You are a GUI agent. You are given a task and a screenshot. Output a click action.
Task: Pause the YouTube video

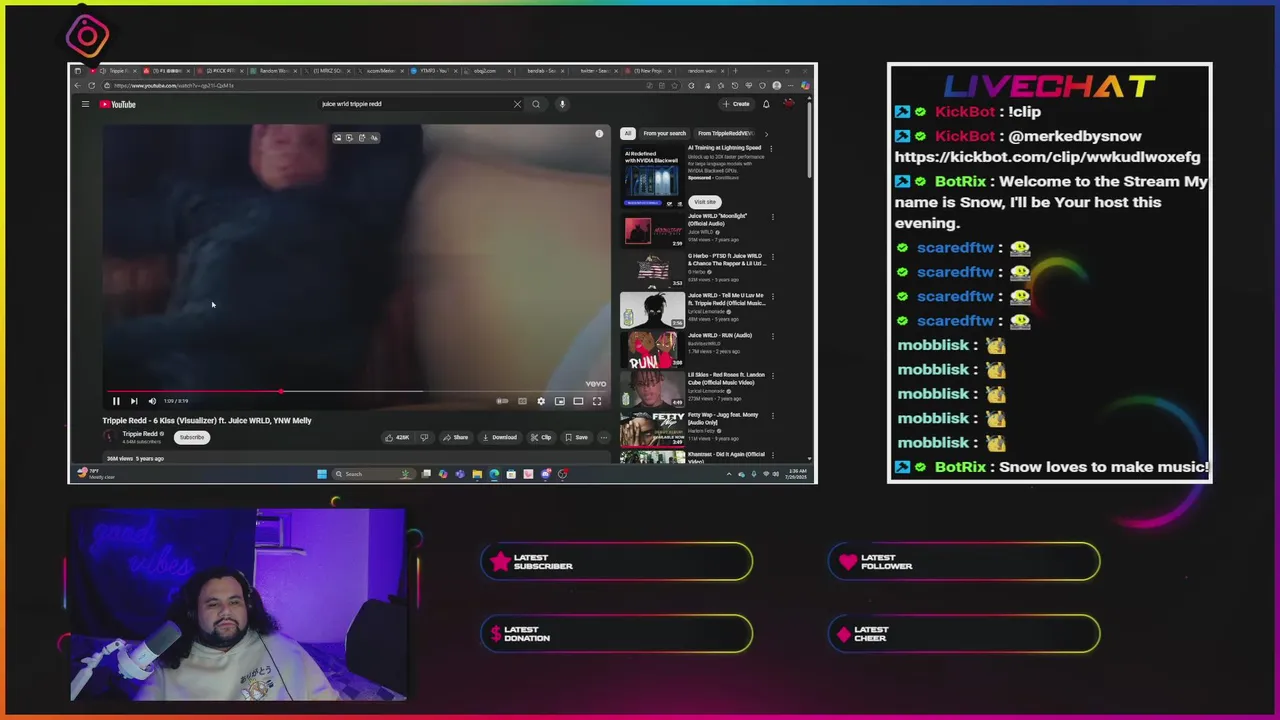[x=116, y=401]
